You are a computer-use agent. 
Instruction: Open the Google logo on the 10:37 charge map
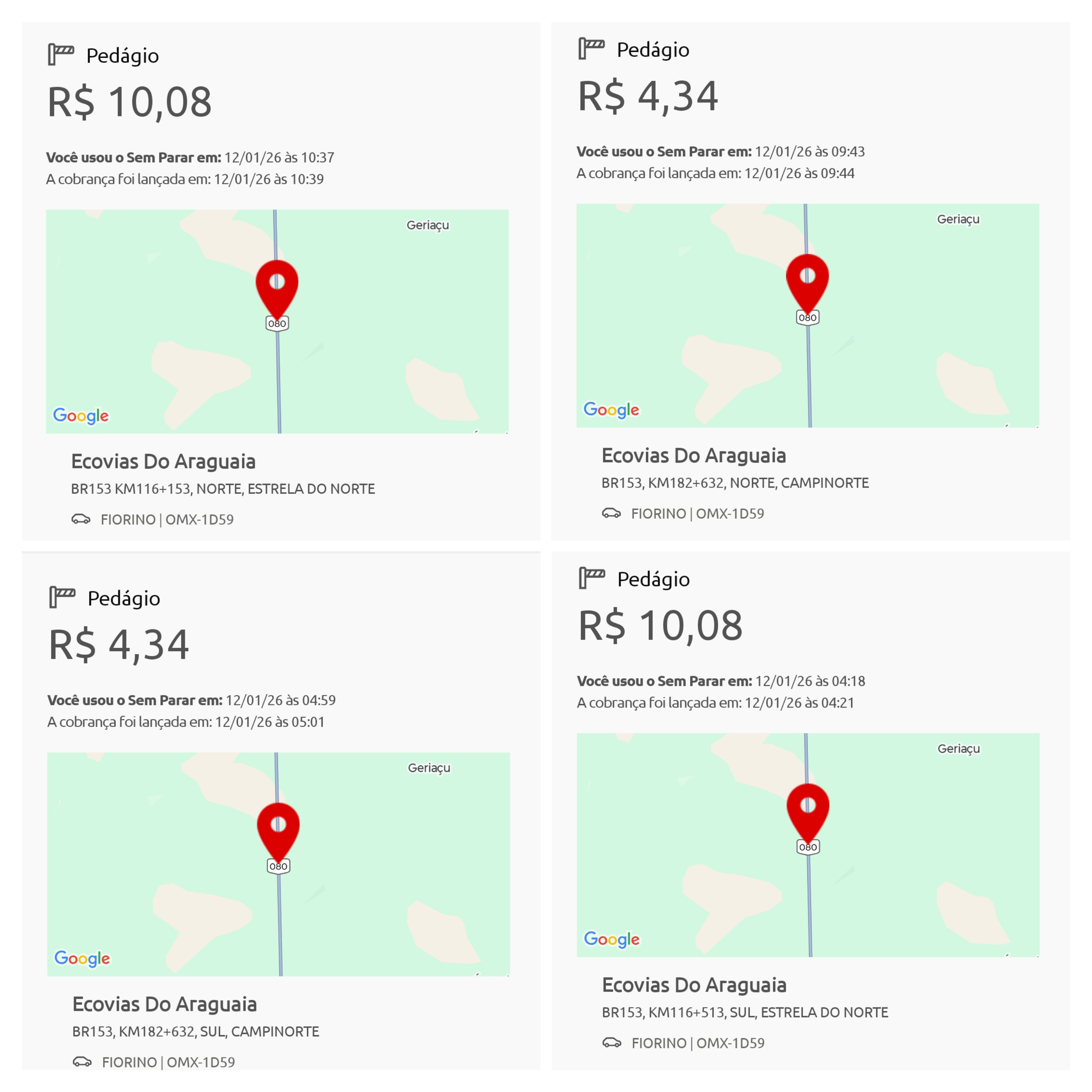click(x=81, y=416)
